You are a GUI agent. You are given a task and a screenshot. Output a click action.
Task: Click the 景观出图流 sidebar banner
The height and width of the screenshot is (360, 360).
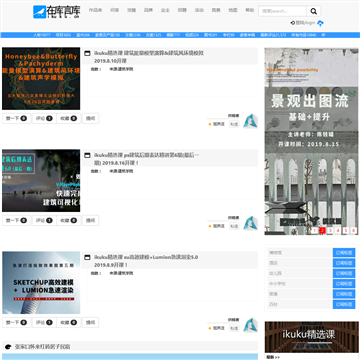click(x=311, y=141)
